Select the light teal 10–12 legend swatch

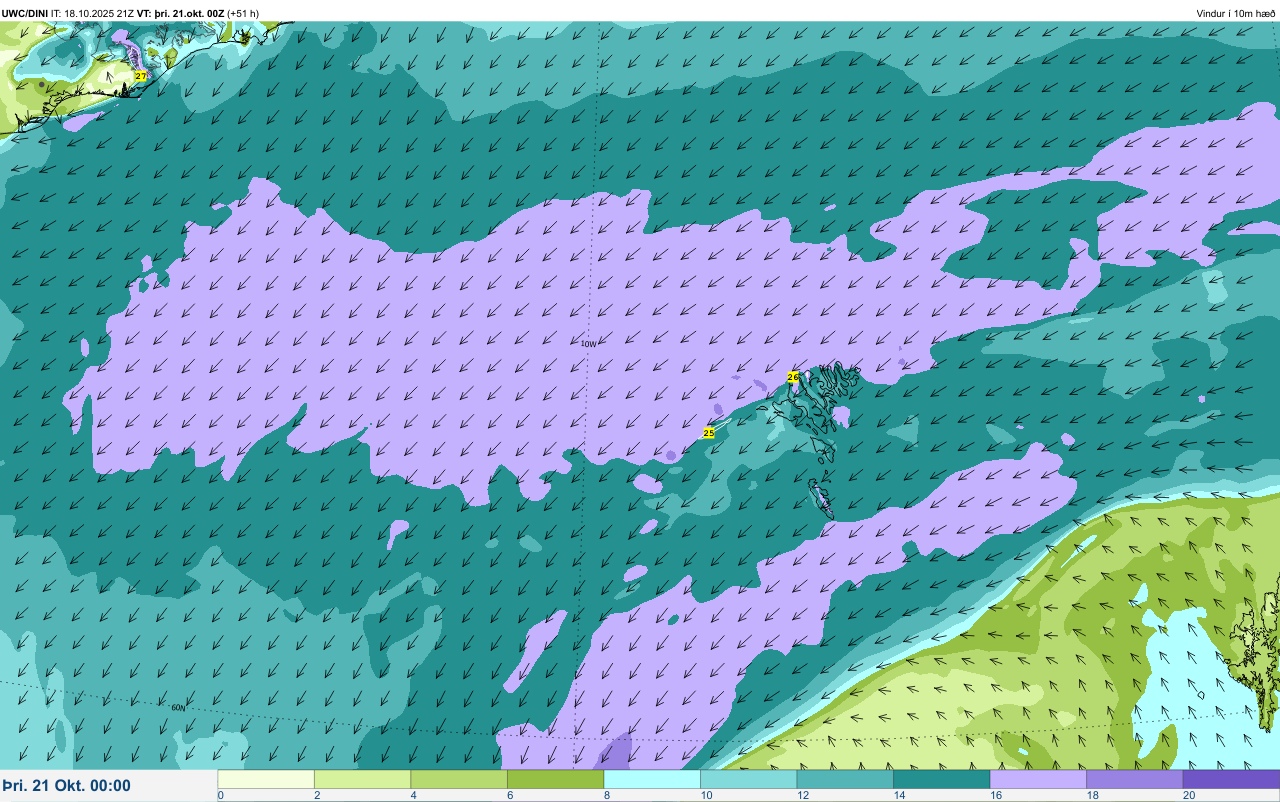tap(748, 779)
